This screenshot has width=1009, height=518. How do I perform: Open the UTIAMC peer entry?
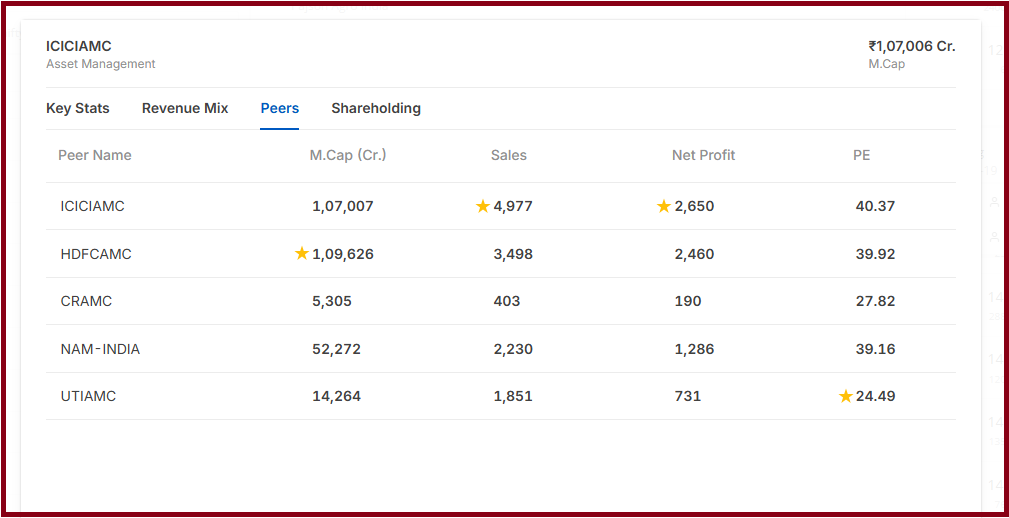point(88,396)
